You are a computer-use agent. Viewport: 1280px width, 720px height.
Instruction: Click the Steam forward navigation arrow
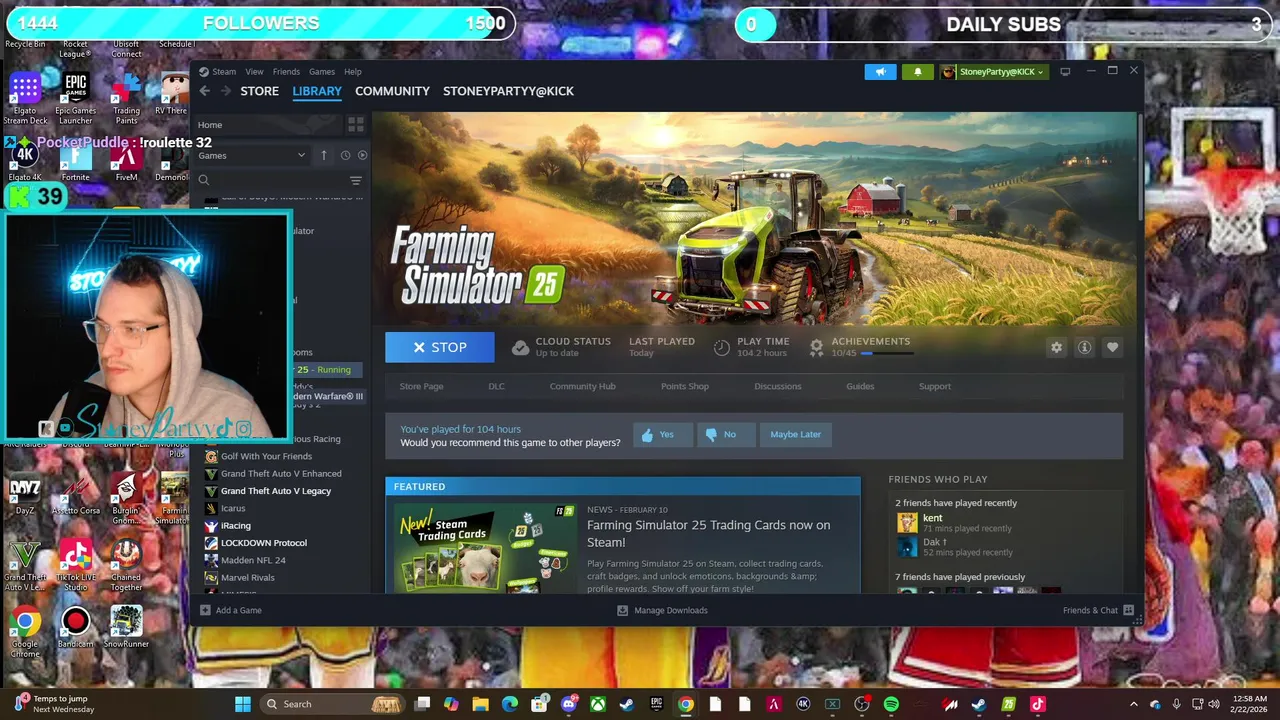[225, 91]
